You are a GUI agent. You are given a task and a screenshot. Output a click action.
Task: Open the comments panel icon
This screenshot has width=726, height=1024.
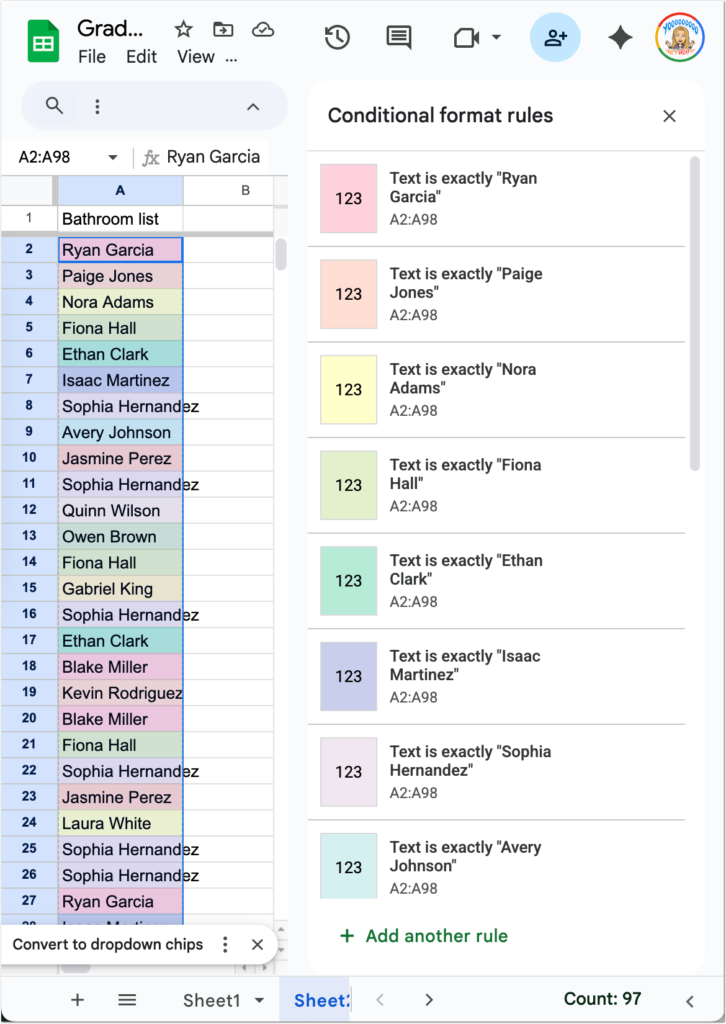(398, 37)
